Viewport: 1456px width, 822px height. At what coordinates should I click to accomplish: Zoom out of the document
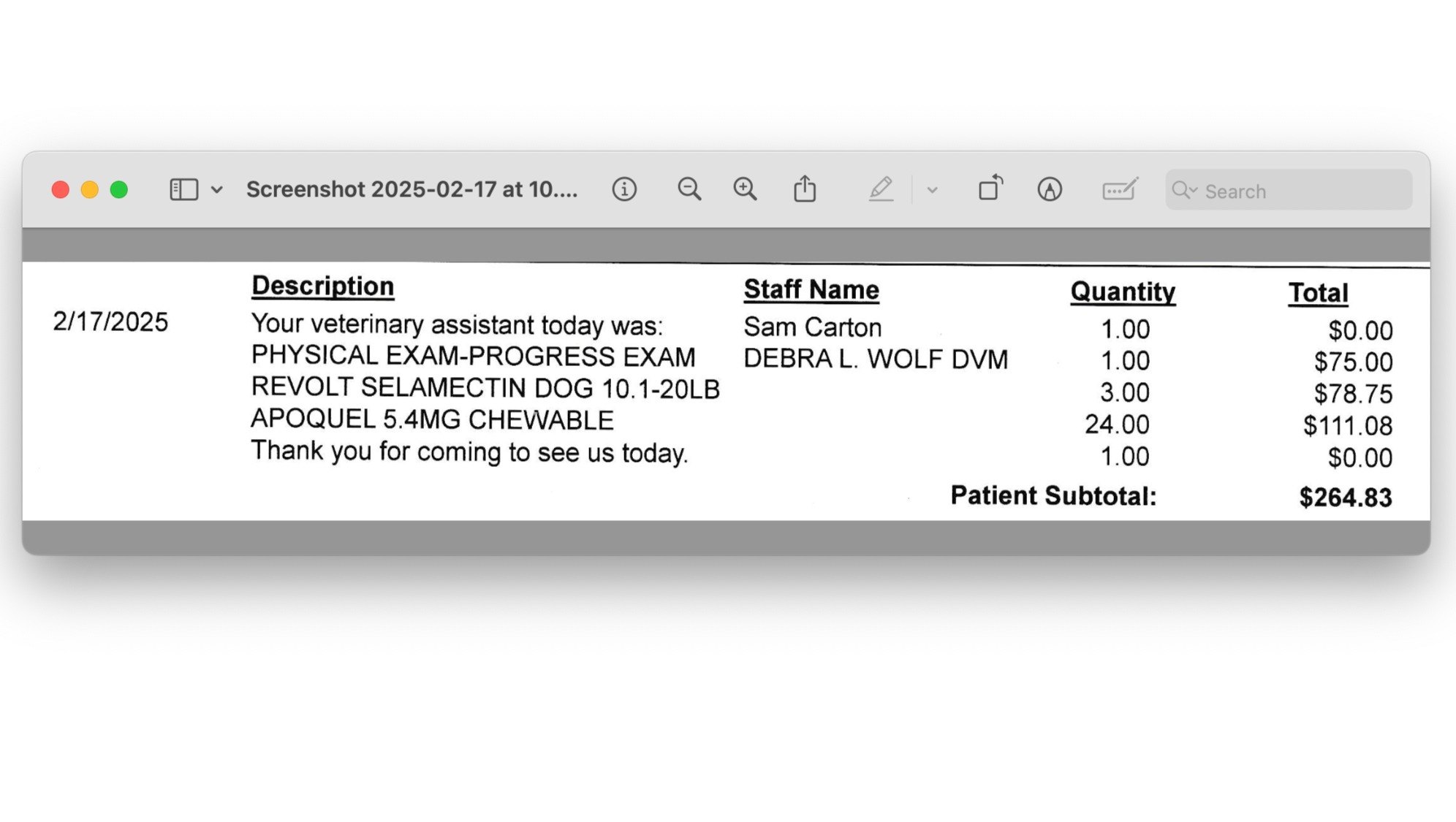(x=689, y=190)
